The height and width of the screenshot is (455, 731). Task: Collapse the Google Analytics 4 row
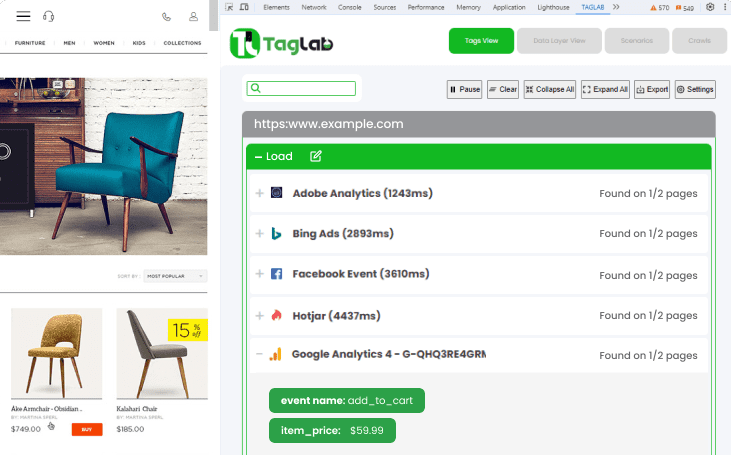point(259,354)
